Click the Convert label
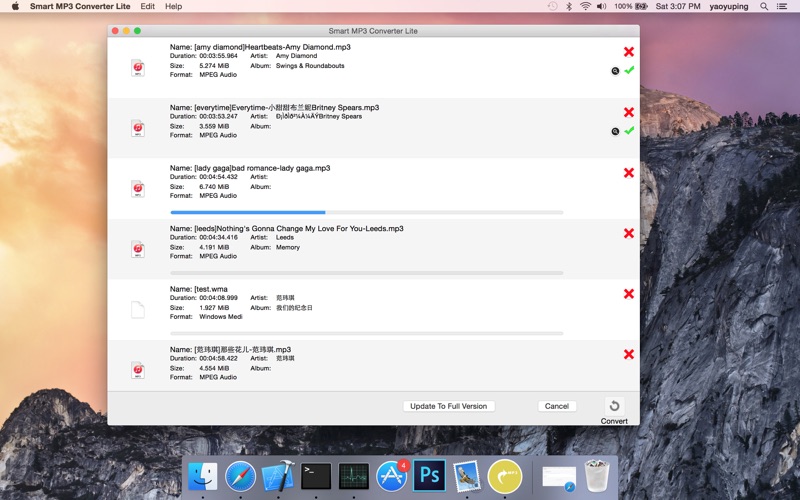The height and width of the screenshot is (500, 800). 614,421
